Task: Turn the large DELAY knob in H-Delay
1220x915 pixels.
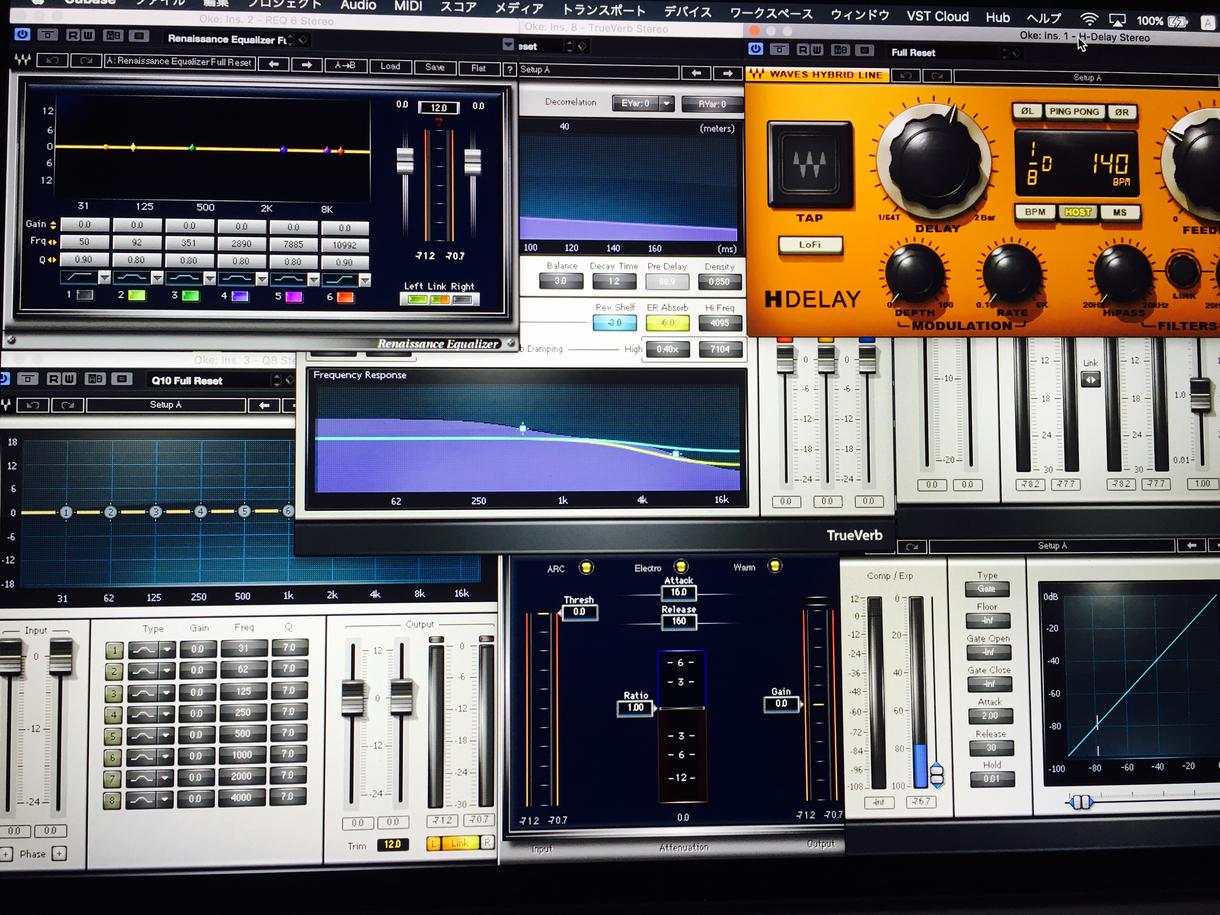Action: (934, 160)
